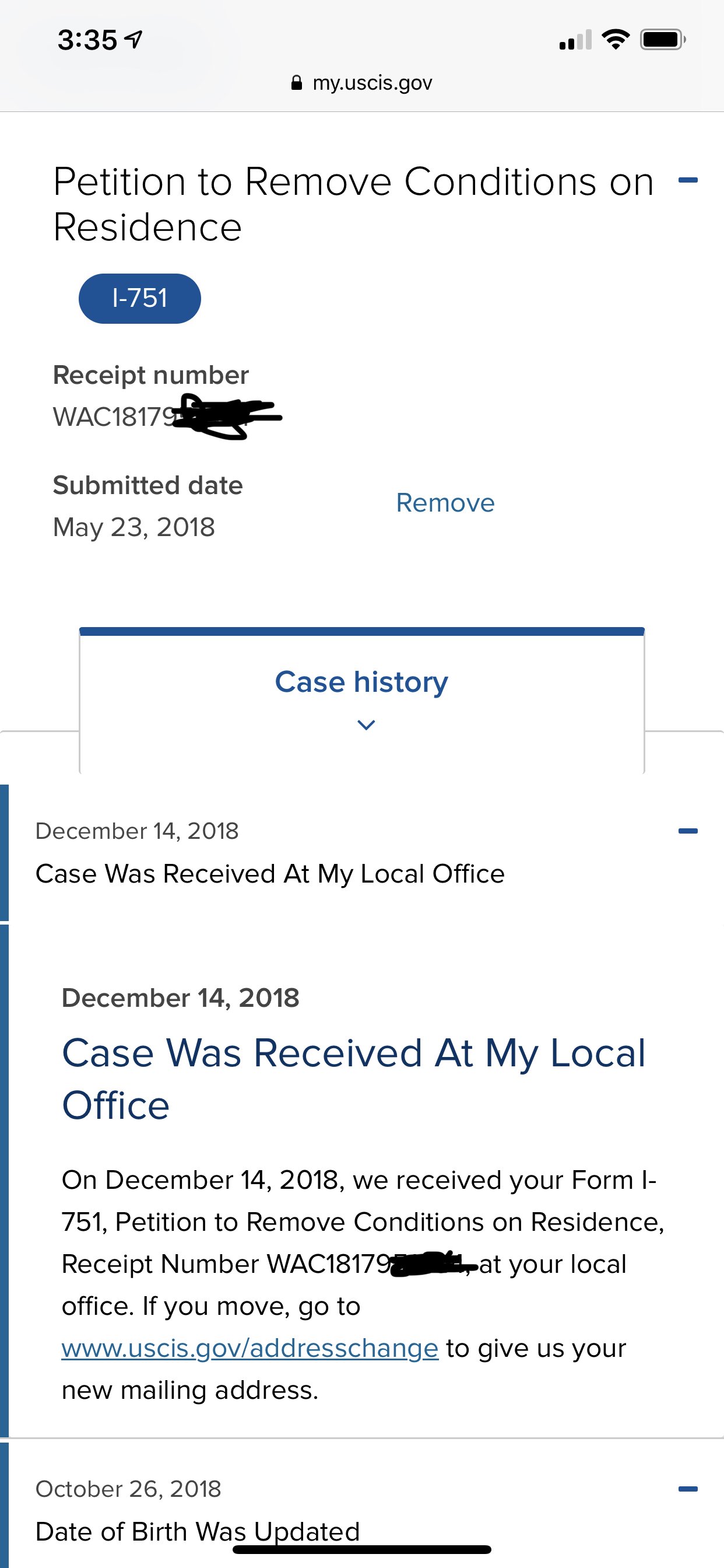Tap the Petition to Remove Conditions on Residence title

tap(353, 204)
